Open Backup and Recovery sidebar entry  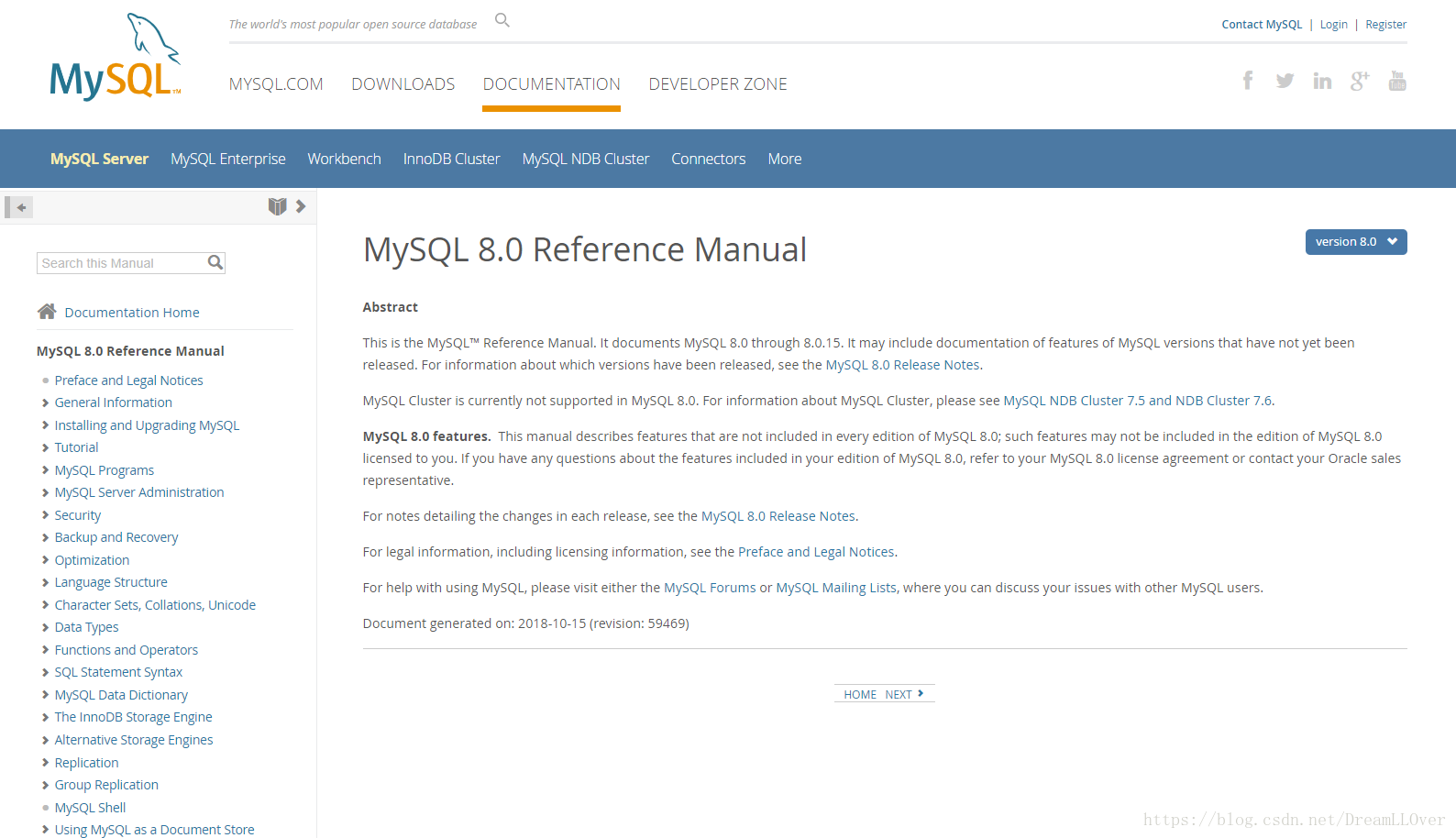click(116, 537)
